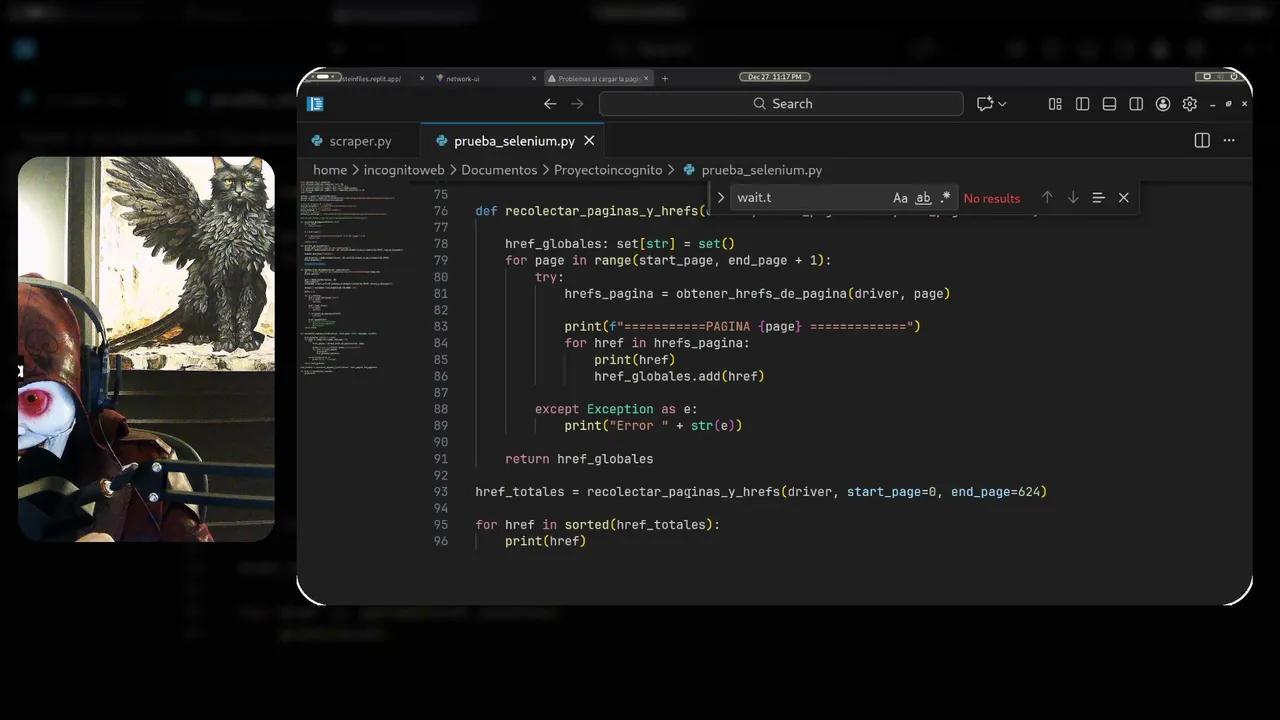Click the Dec 27 clock in top bar
This screenshot has height=720, width=1280.
pyautogui.click(x=775, y=77)
